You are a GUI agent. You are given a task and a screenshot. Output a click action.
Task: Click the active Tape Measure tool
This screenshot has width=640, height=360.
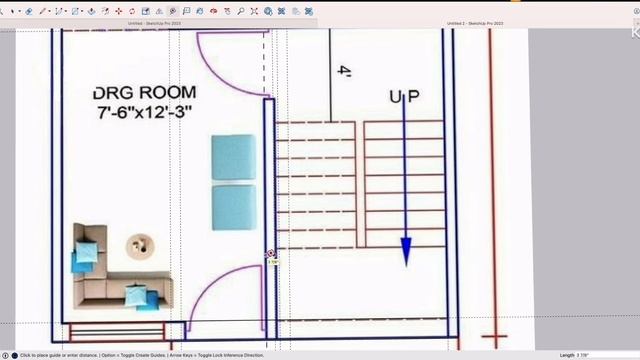[173, 11]
